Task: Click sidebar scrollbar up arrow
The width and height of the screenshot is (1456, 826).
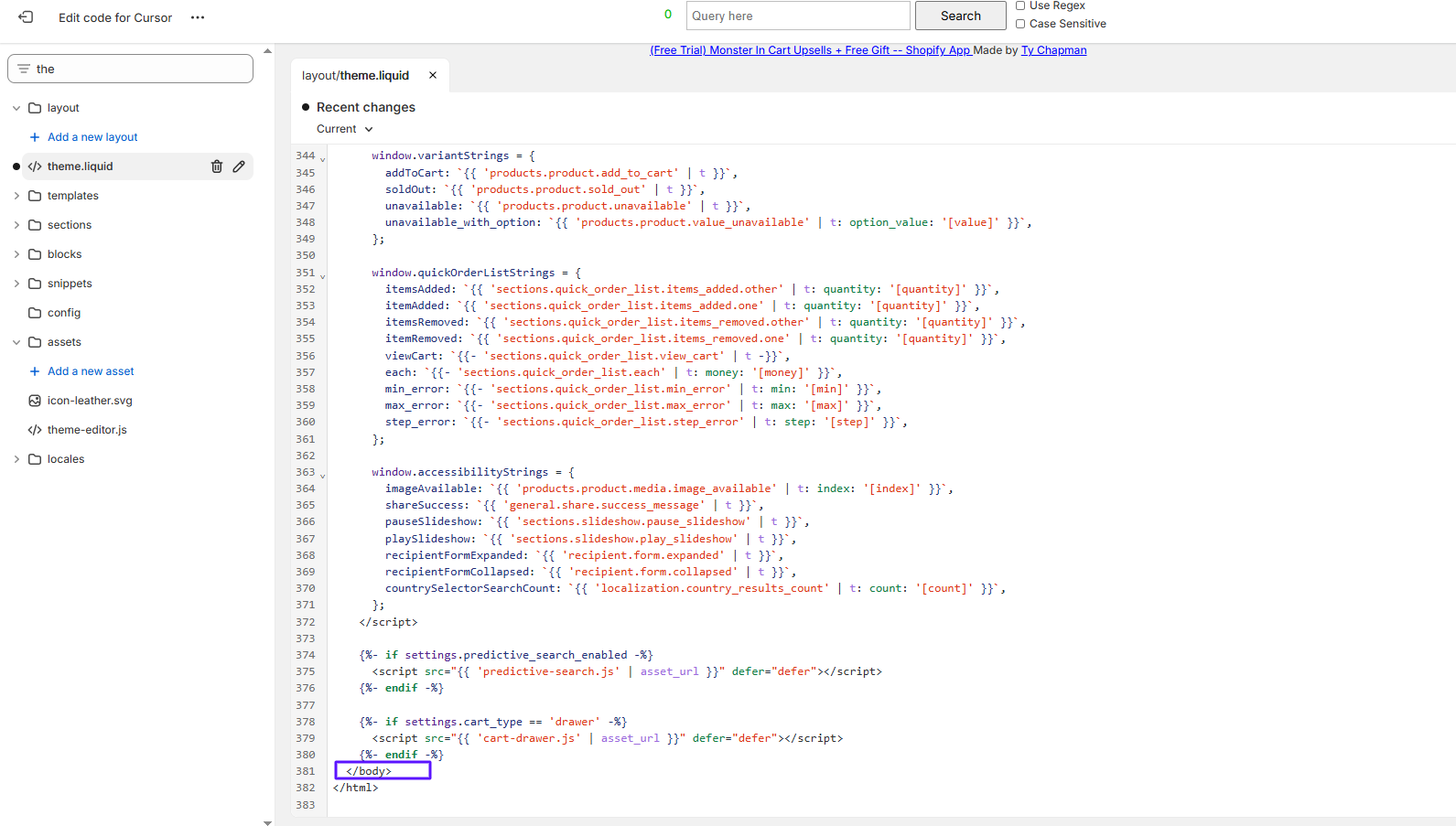Action: [x=267, y=51]
